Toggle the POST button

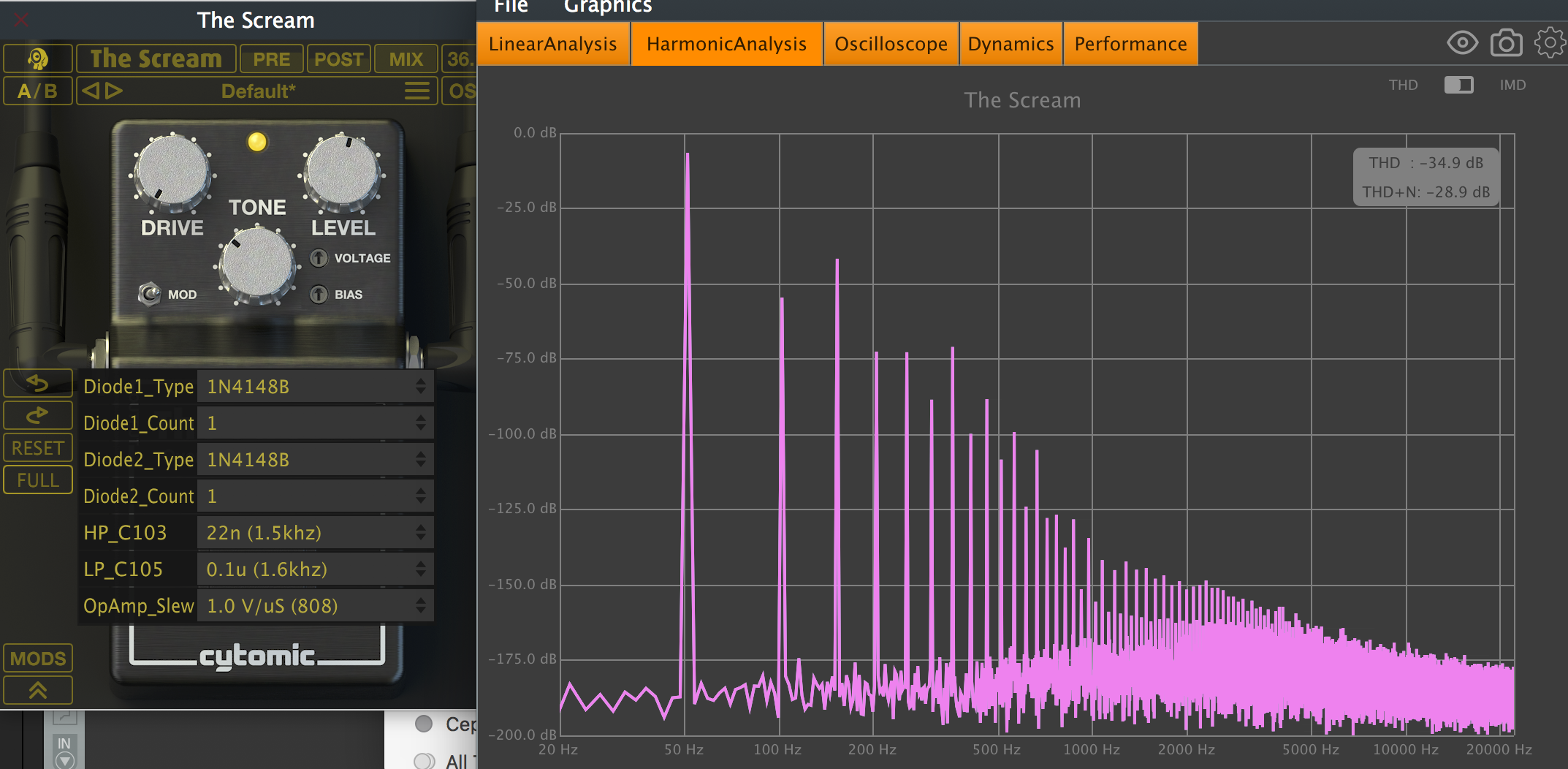(x=338, y=58)
